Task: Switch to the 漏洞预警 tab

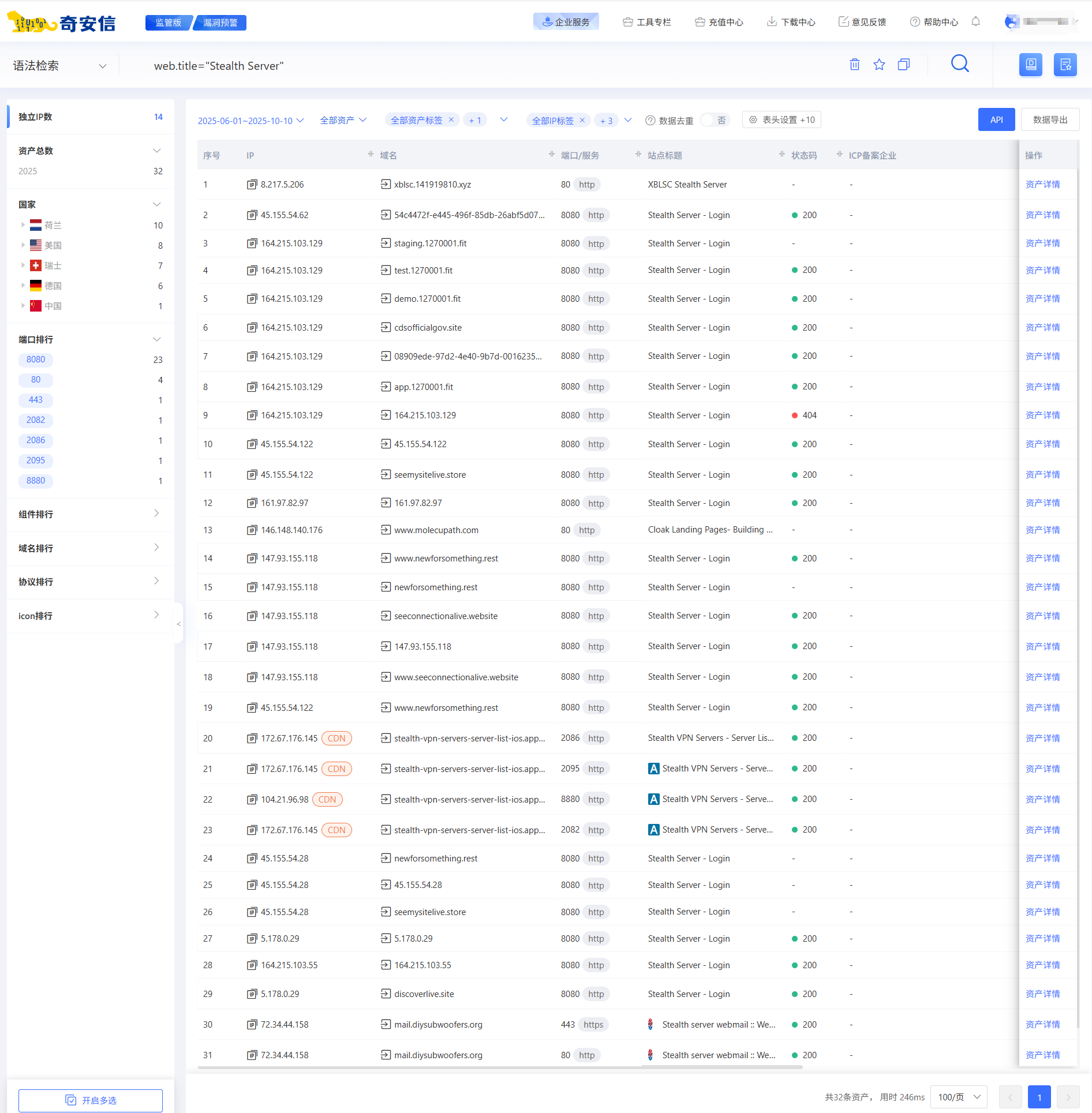Action: coord(220,23)
